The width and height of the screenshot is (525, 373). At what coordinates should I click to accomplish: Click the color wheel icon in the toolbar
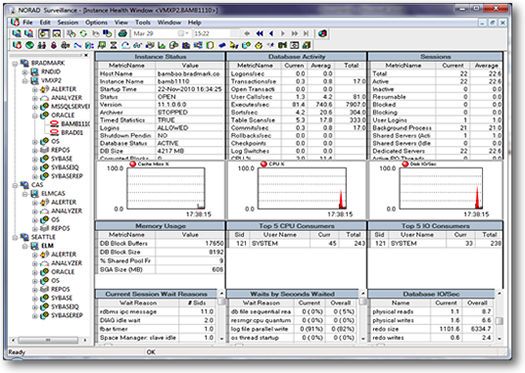point(322,33)
